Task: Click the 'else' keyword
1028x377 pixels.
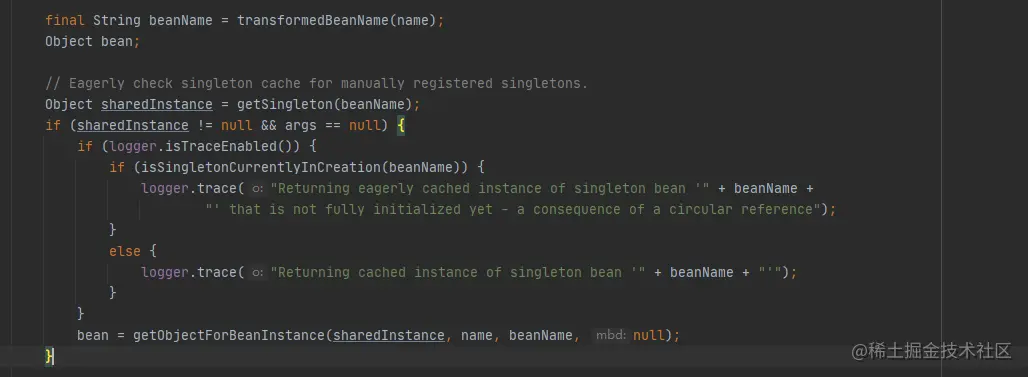Action: [125, 251]
